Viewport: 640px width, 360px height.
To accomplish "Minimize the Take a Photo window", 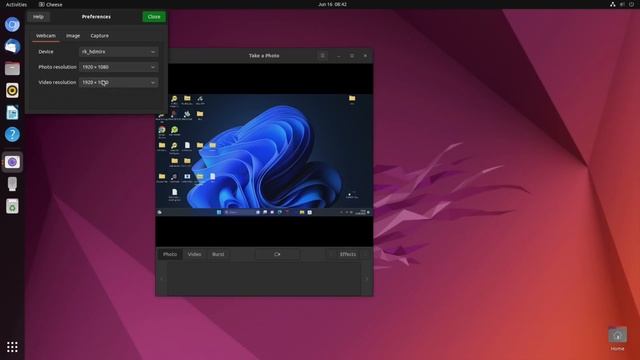I will pos(339,56).
